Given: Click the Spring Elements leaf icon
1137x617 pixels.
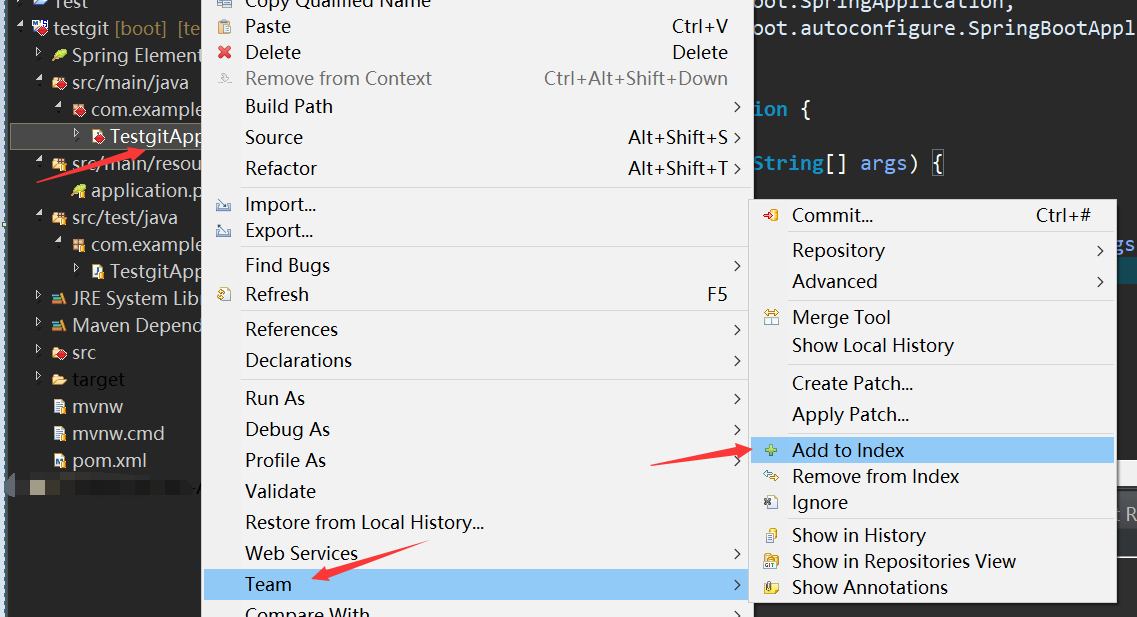Looking at the screenshot, I should tap(59, 55).
